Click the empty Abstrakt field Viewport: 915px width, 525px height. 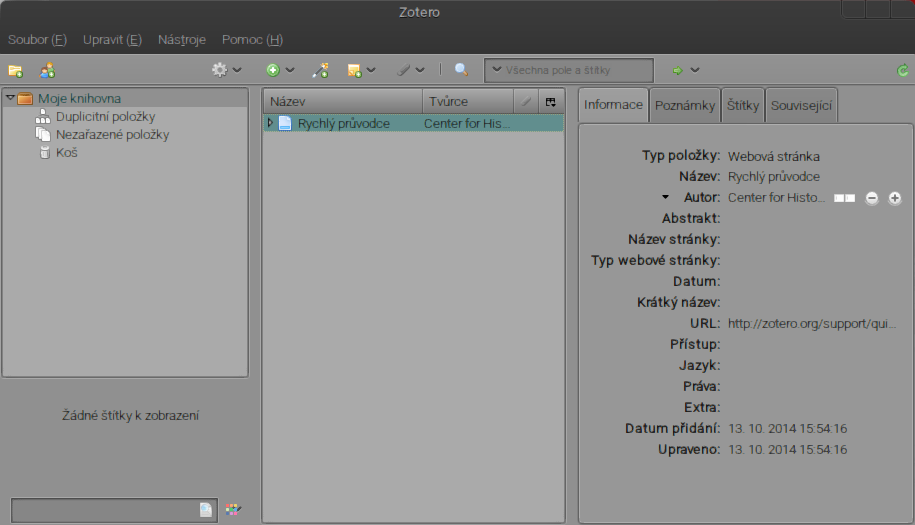814,219
